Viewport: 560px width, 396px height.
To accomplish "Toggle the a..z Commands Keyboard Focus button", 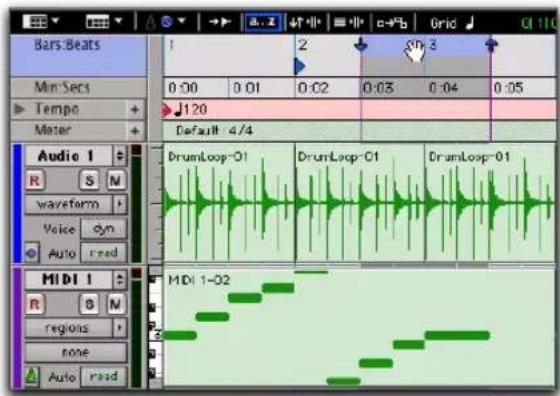I will click(x=263, y=22).
